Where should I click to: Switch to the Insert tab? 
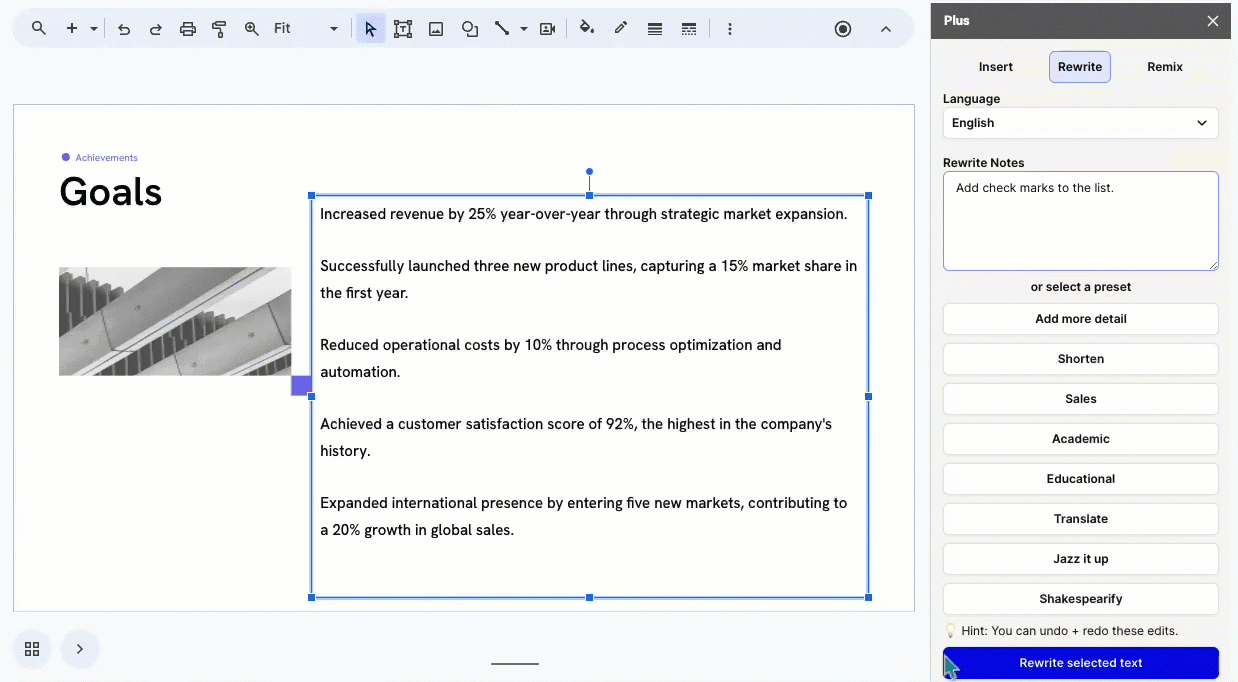[x=996, y=67]
